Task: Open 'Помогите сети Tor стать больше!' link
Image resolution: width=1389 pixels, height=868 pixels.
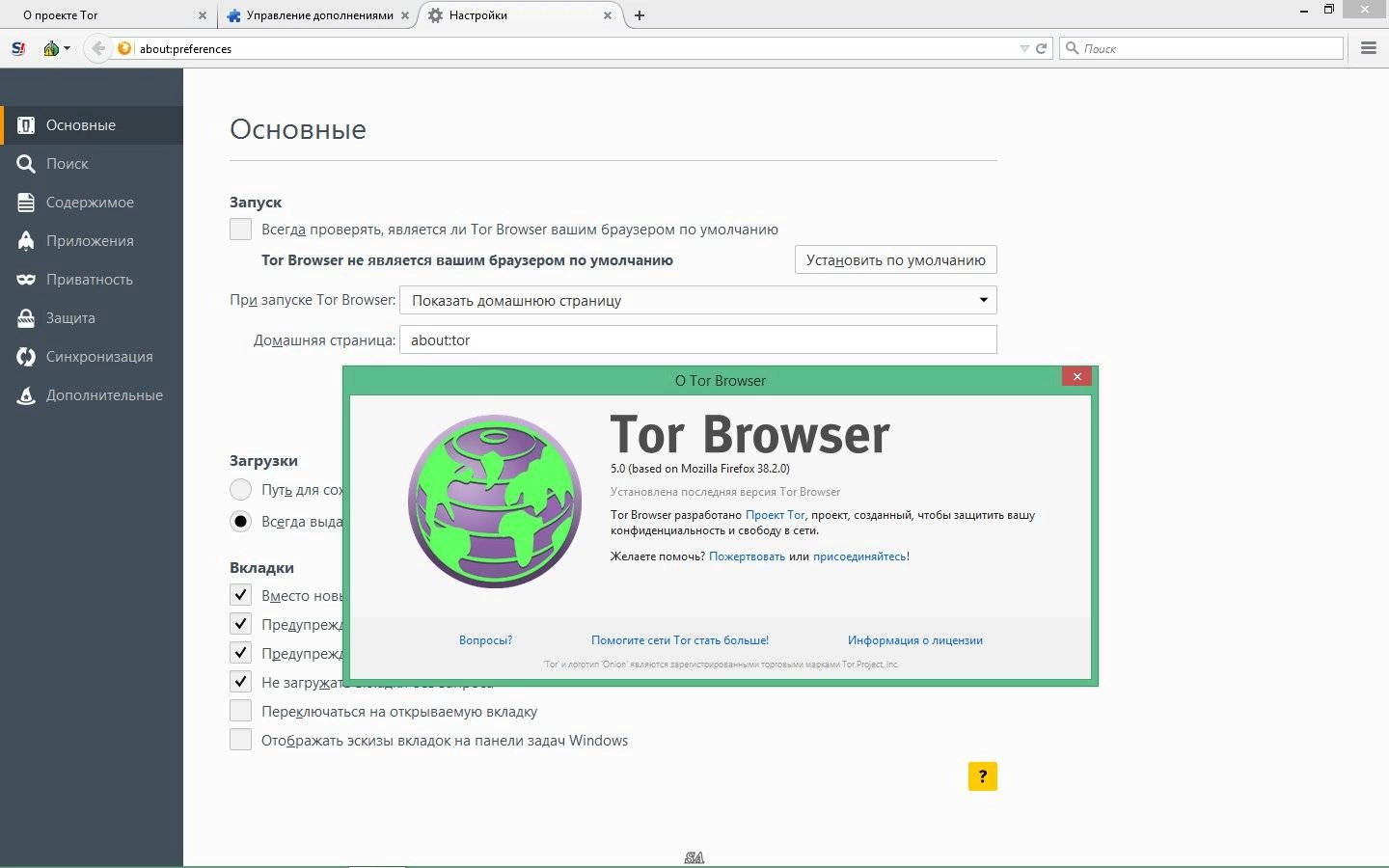Action: click(680, 640)
